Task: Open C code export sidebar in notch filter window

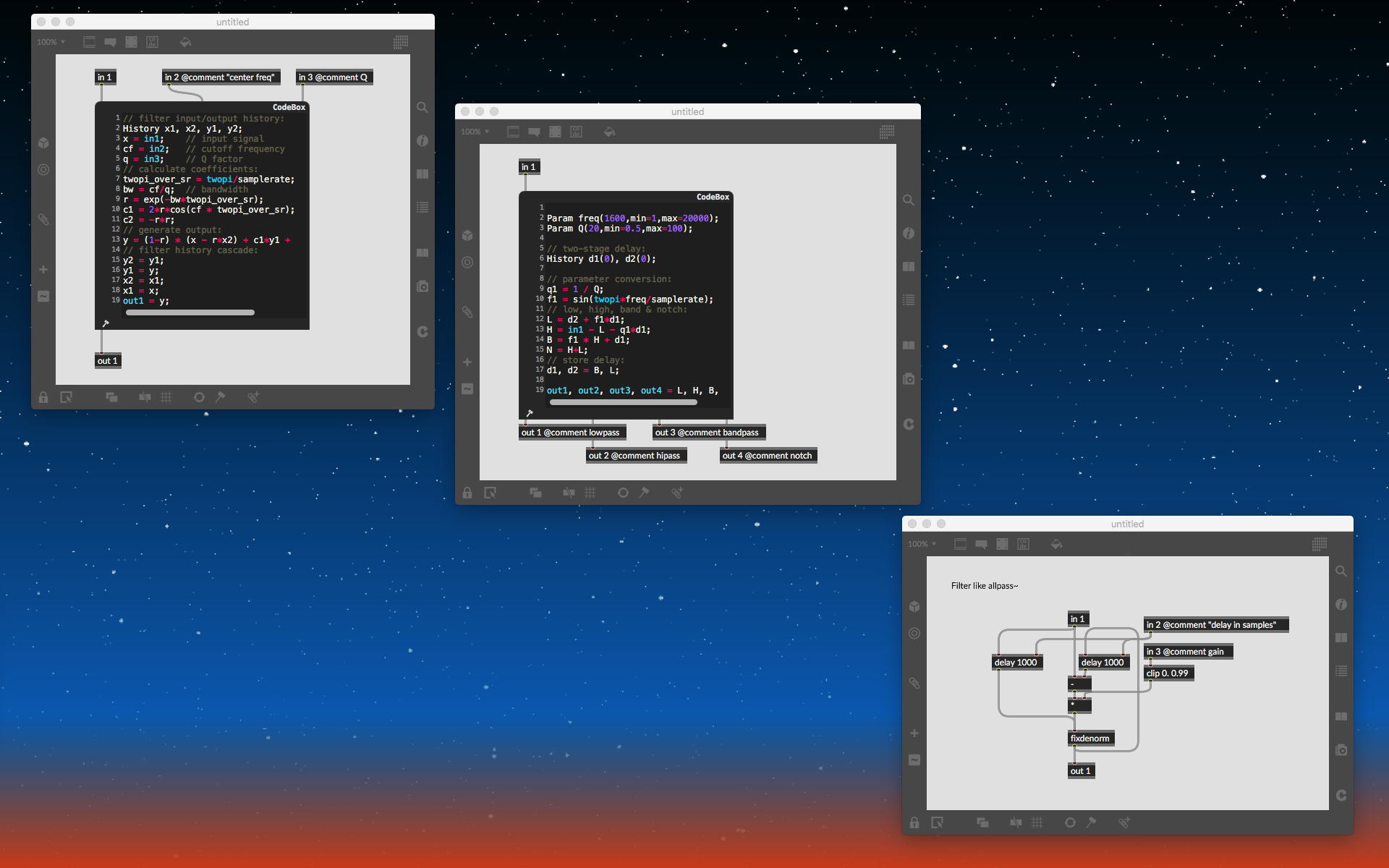Action: click(909, 424)
